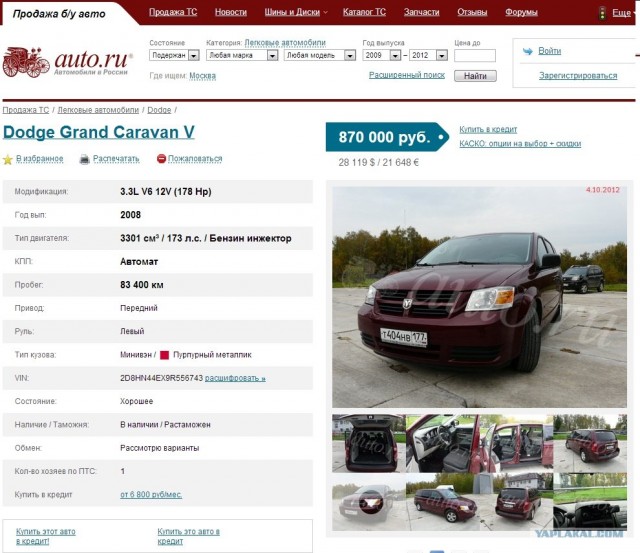Screen dimensions: 640x553
Task: Open the open-trunk thumbnail photo
Action: click(368, 442)
